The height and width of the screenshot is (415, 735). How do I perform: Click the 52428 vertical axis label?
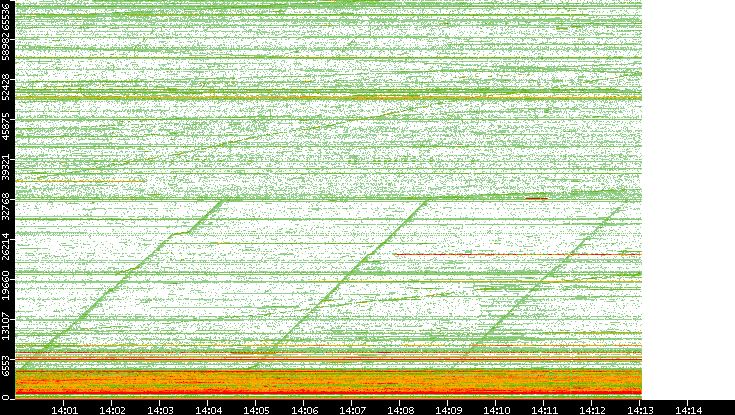tap(6, 86)
